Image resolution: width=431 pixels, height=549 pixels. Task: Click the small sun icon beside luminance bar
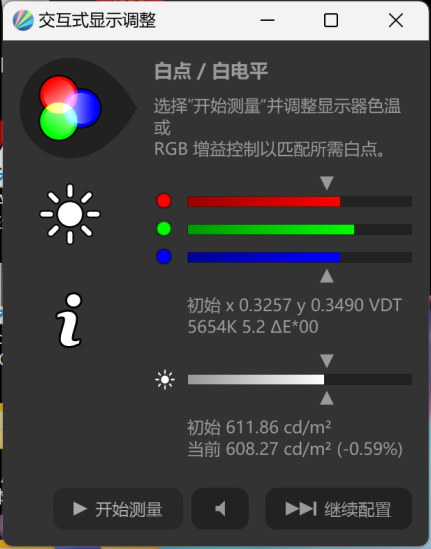point(165,380)
